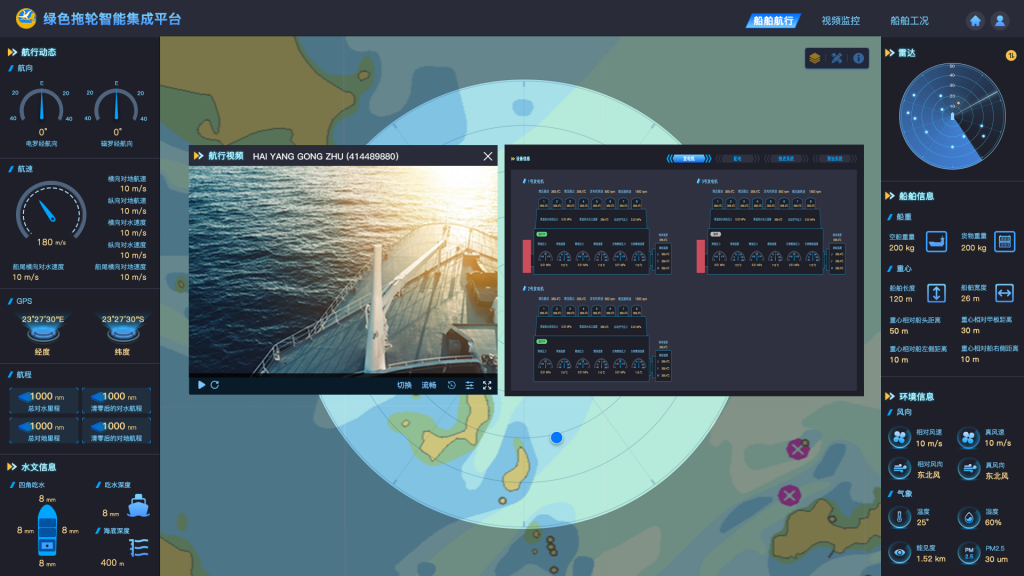
Task: Click the true wind direction icon
Action: (968, 468)
